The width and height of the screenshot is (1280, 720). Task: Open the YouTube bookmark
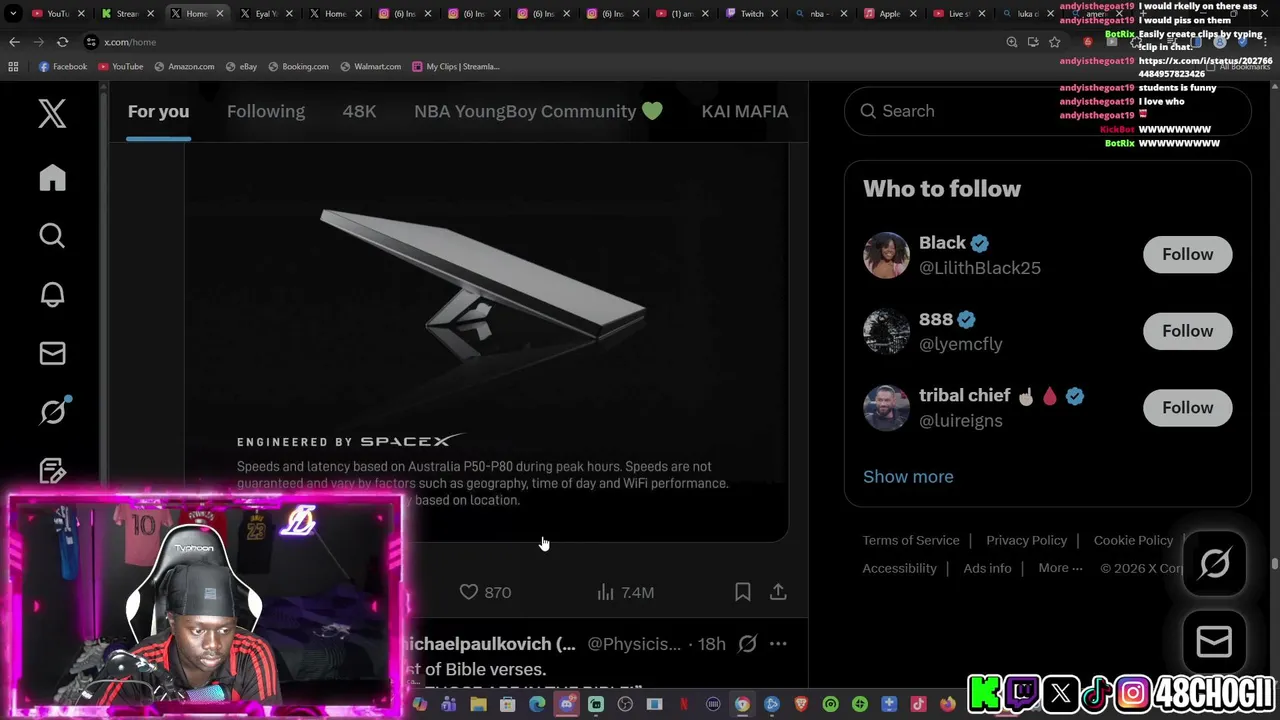coord(120,66)
